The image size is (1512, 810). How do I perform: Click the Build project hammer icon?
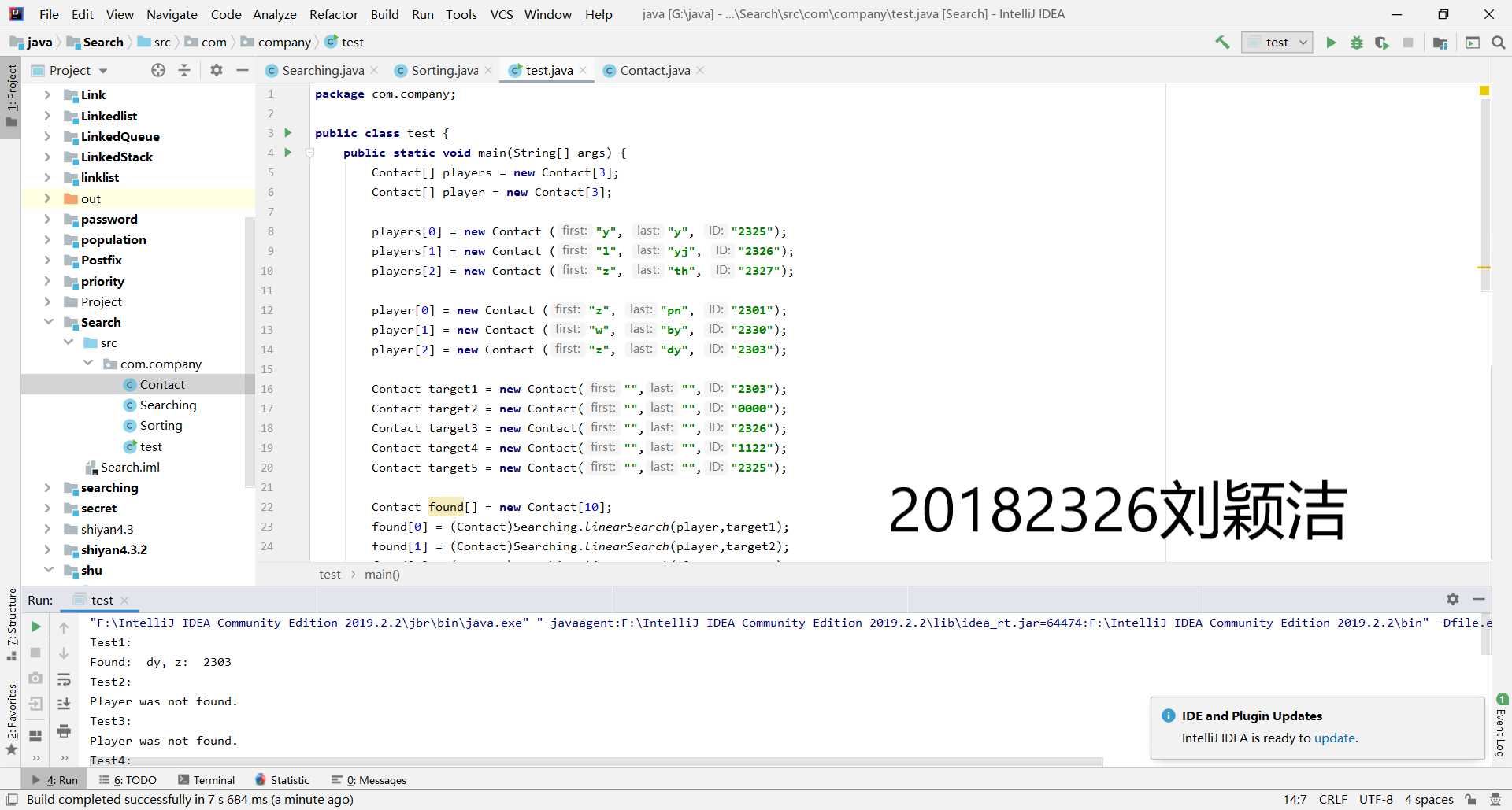click(1222, 43)
